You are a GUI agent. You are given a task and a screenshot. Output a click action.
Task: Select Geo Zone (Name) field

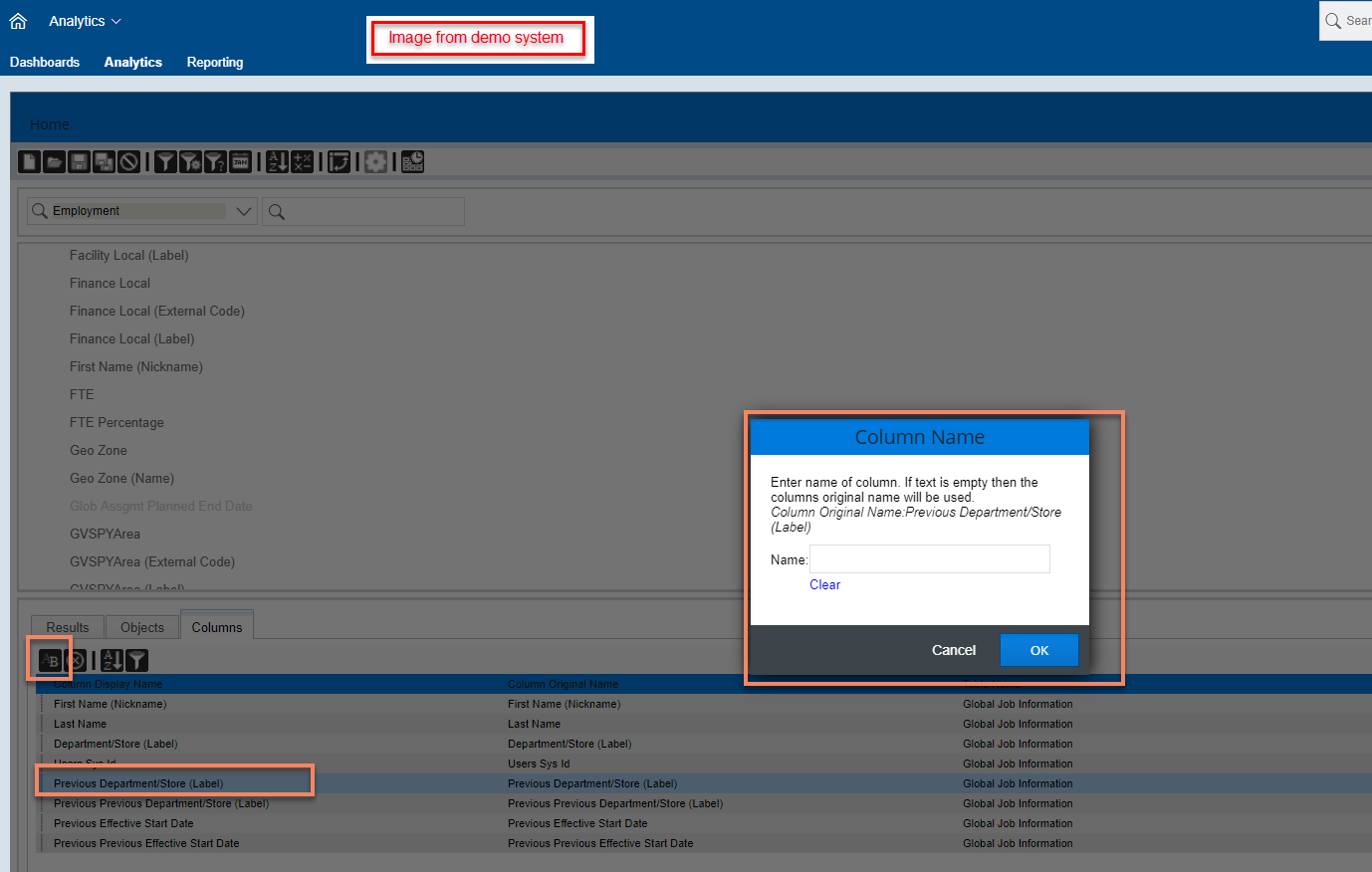(x=121, y=478)
